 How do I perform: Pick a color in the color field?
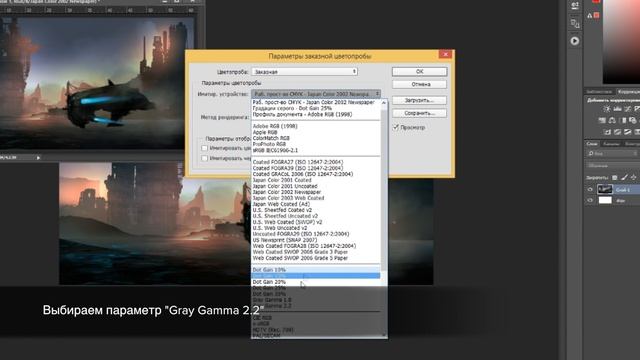click(621, 41)
